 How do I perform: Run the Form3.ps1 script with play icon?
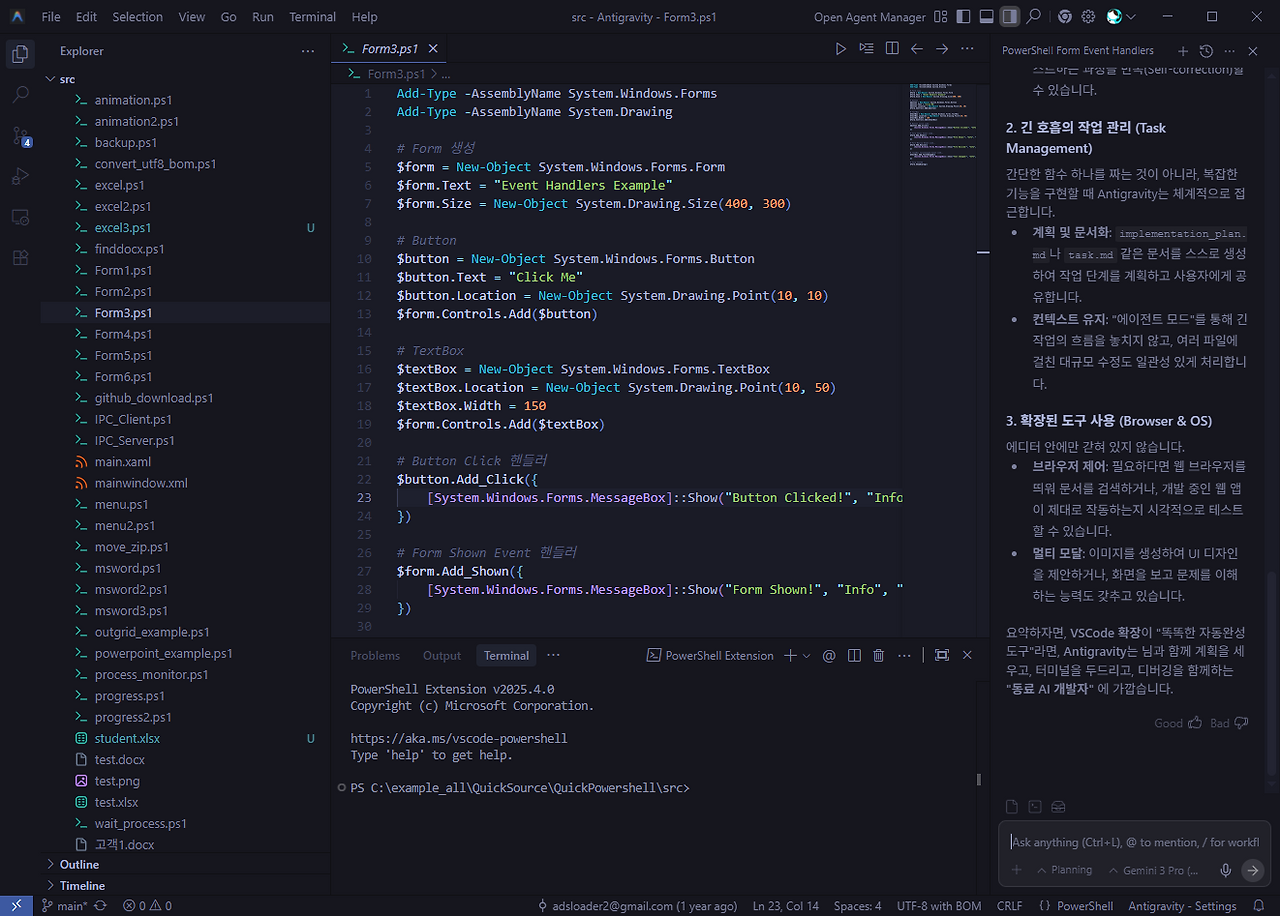840,48
